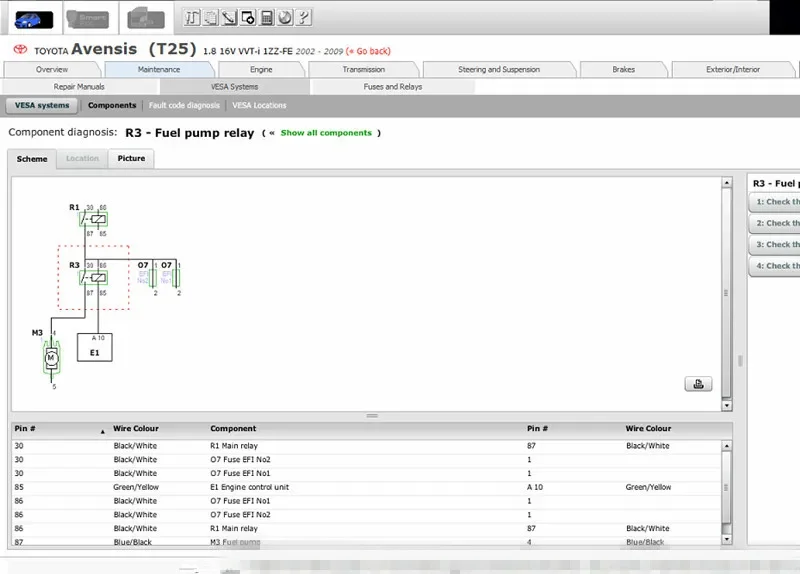
Task: Click the Toyota logo
Action: (20, 49)
